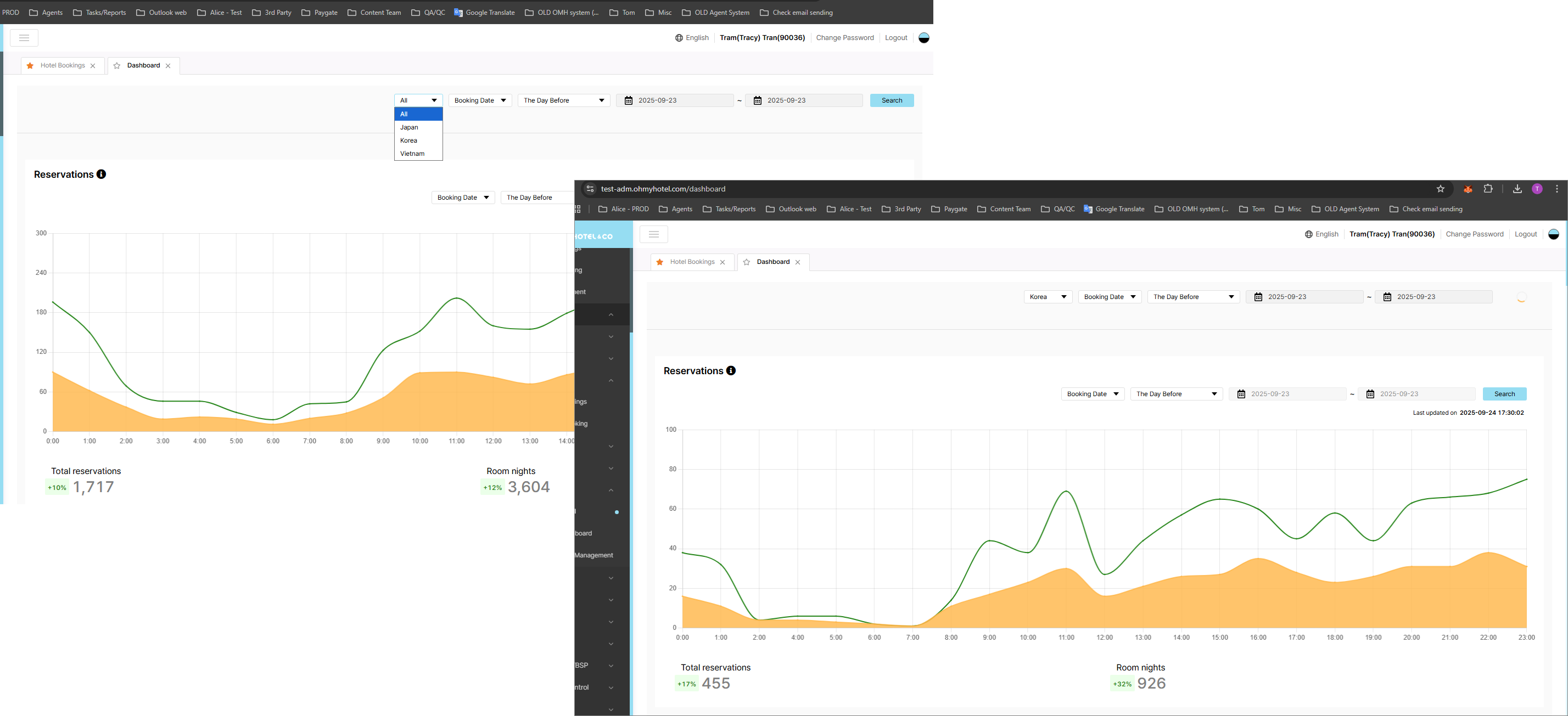Open the browser extensions puzzle icon
The image size is (1568, 716).
point(1488,189)
